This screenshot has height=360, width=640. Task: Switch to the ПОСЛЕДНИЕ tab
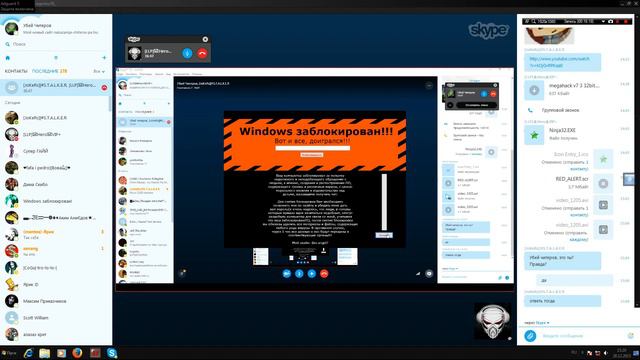pos(45,71)
